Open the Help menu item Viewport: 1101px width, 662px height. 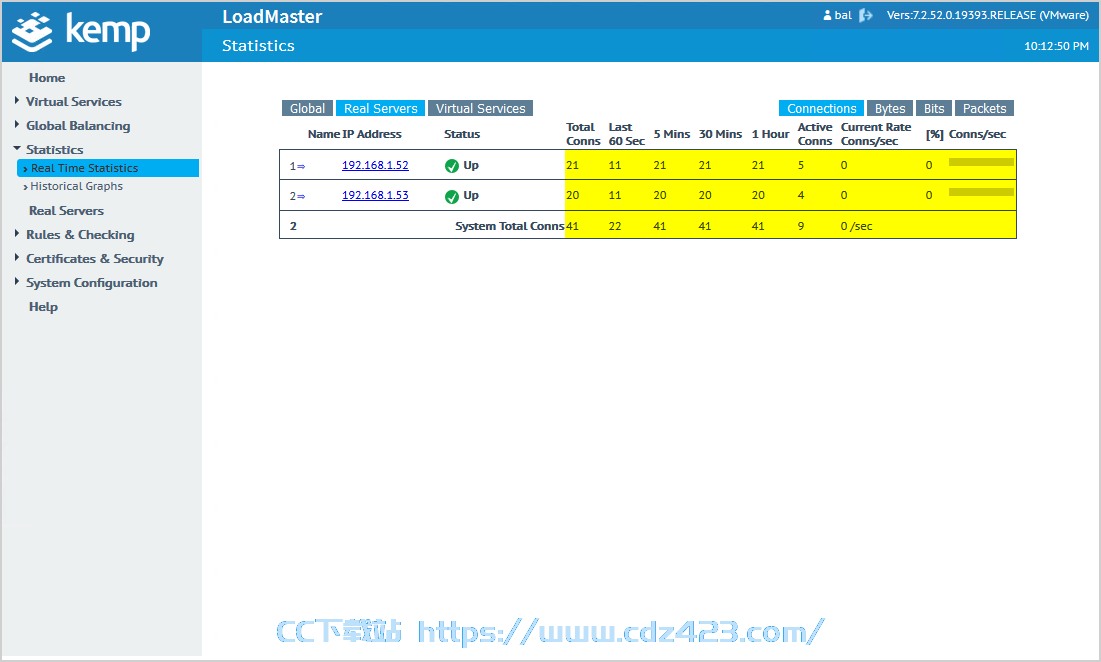click(44, 307)
